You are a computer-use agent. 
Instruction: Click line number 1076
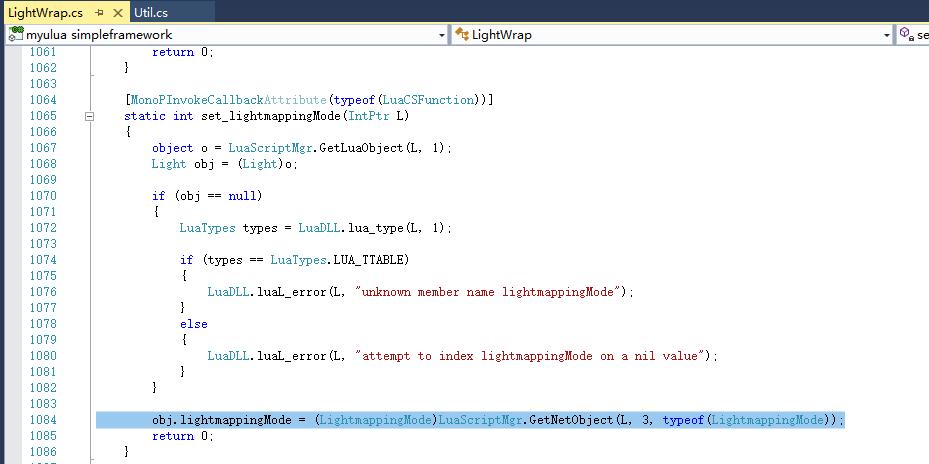coord(43,292)
